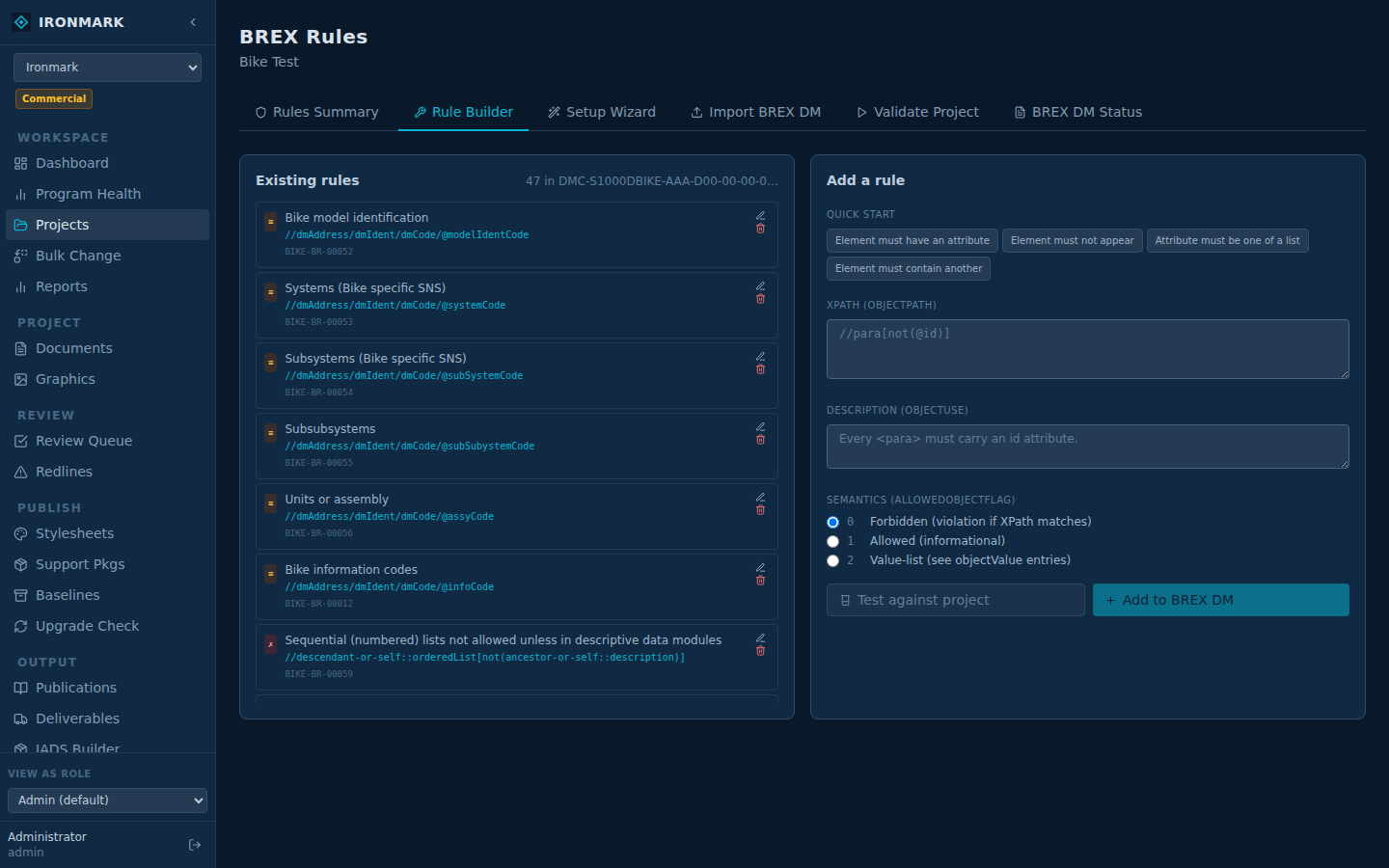
Task: Open Support Pkgs page
Action: (x=107, y=564)
